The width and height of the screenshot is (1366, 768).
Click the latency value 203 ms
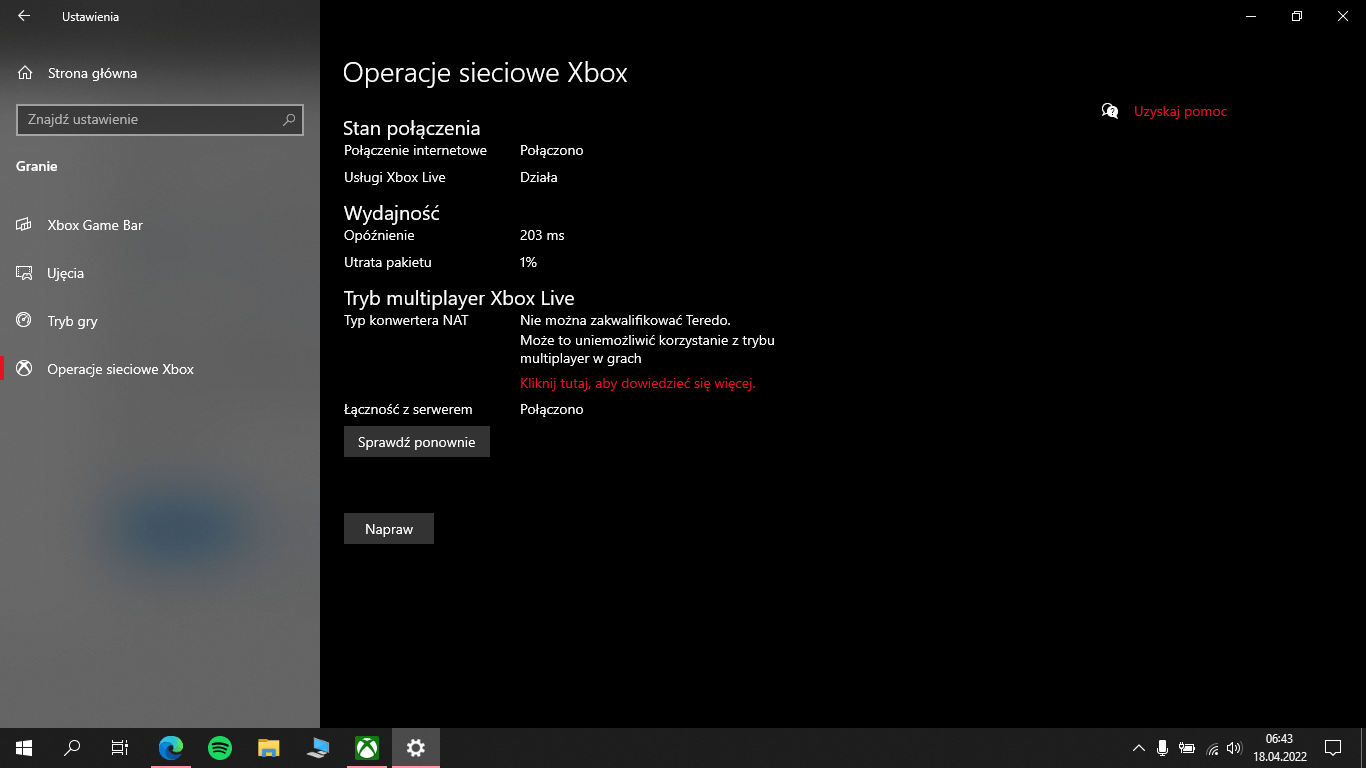pos(542,235)
